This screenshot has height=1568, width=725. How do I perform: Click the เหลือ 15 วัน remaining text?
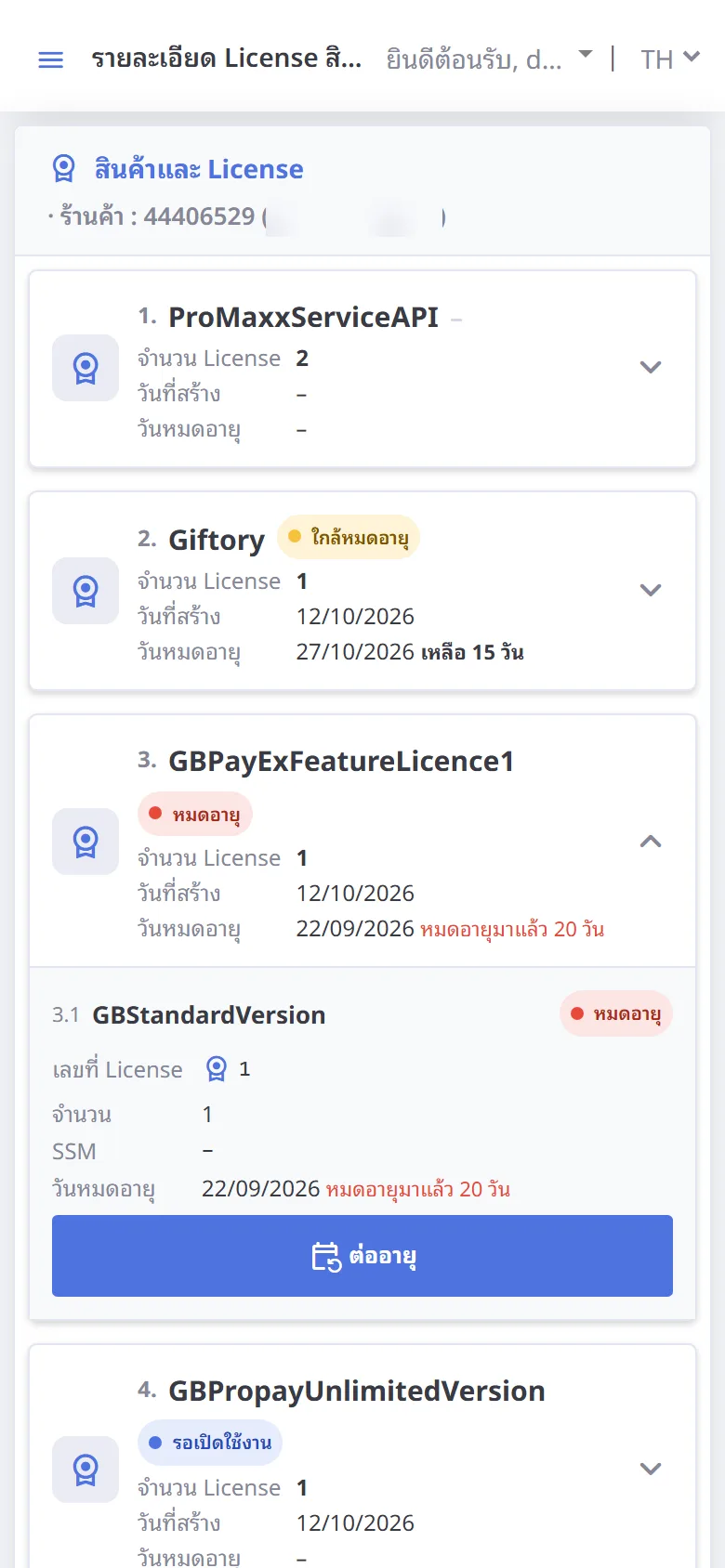tap(472, 652)
